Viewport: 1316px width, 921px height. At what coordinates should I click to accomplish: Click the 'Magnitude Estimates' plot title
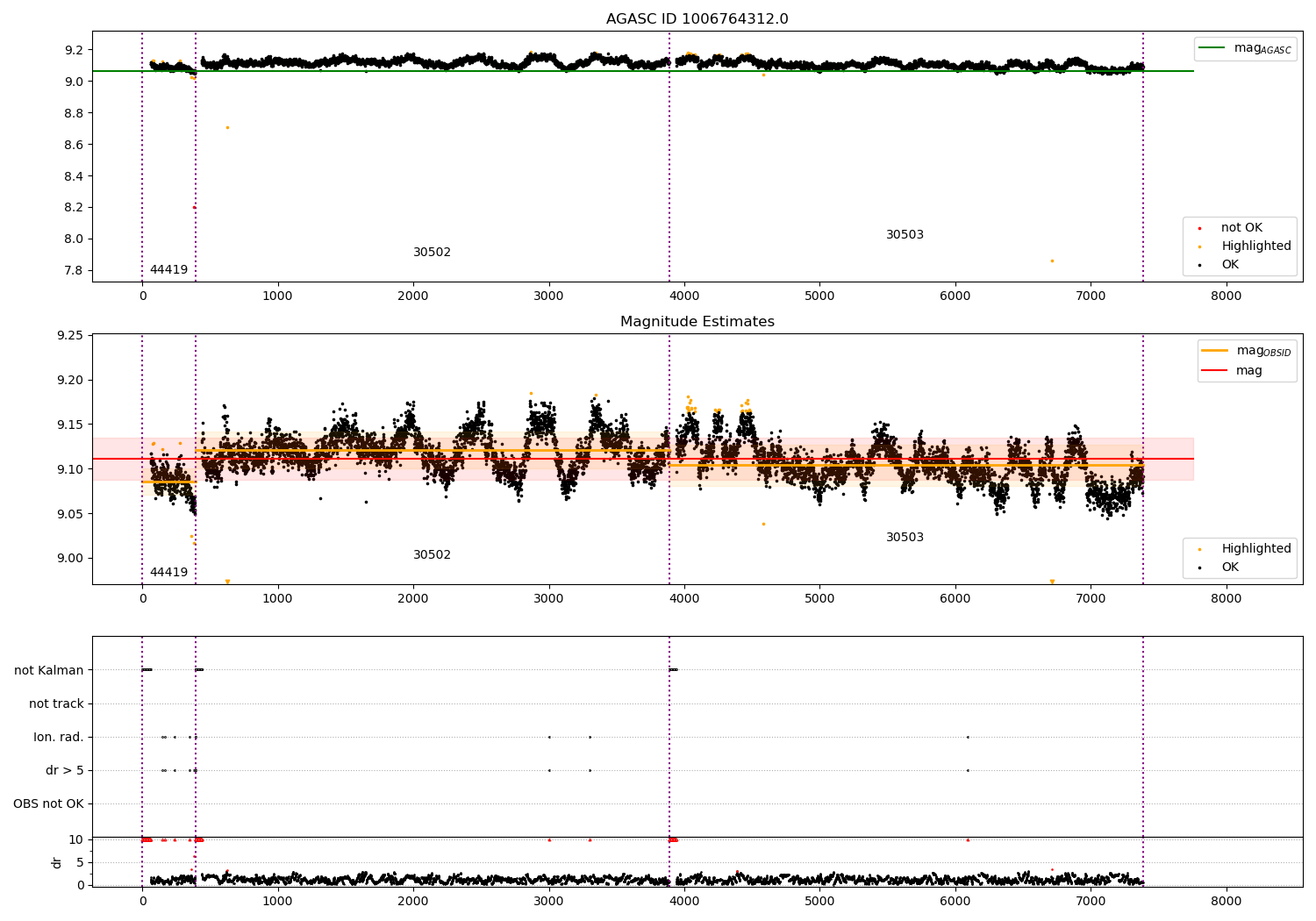coord(697,322)
